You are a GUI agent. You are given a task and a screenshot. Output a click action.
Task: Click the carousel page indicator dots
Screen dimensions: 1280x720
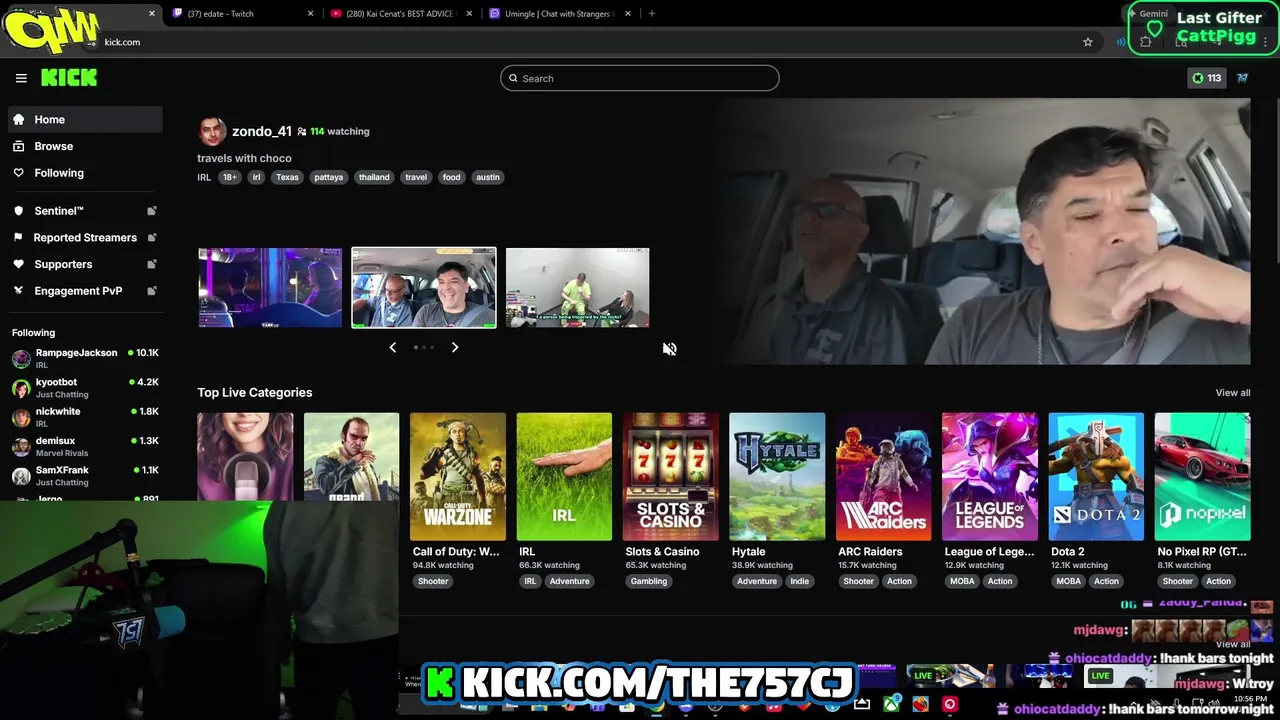click(424, 347)
